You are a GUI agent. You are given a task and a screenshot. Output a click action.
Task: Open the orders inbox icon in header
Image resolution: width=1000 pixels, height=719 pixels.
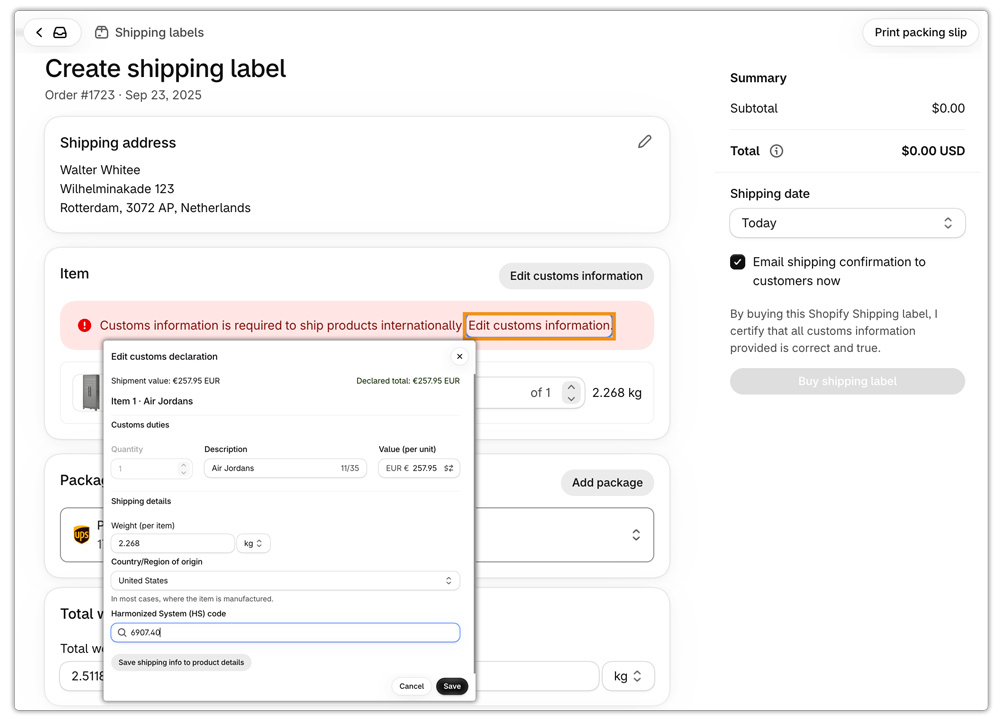[x=60, y=33]
